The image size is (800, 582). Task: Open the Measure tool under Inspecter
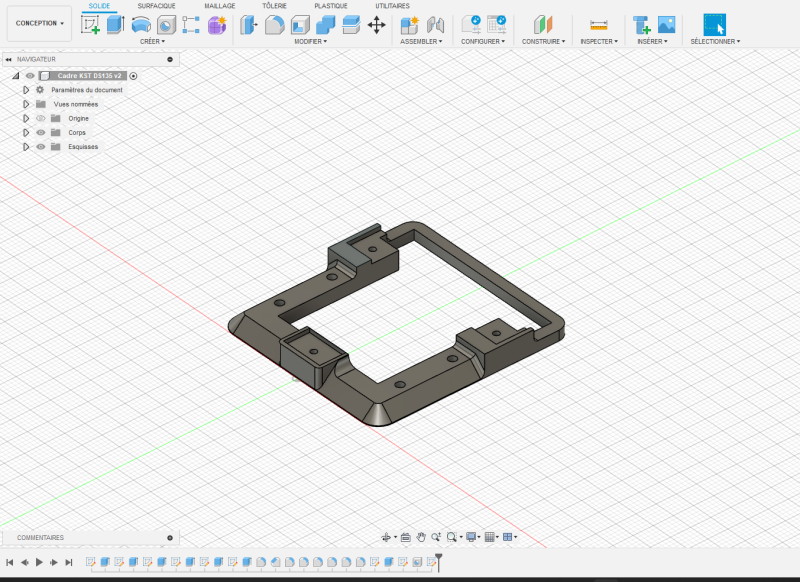pyautogui.click(x=598, y=24)
